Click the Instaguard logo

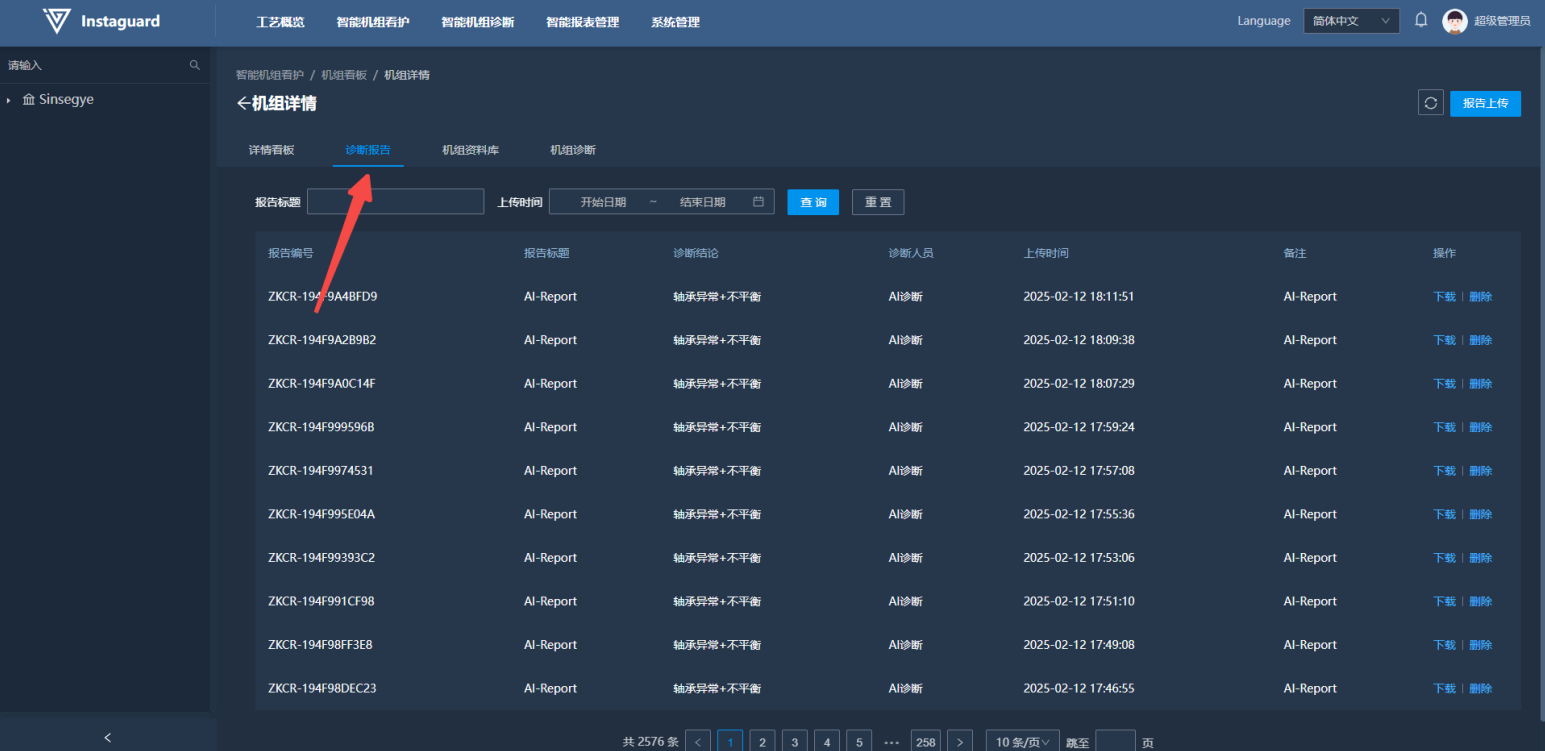[58, 21]
